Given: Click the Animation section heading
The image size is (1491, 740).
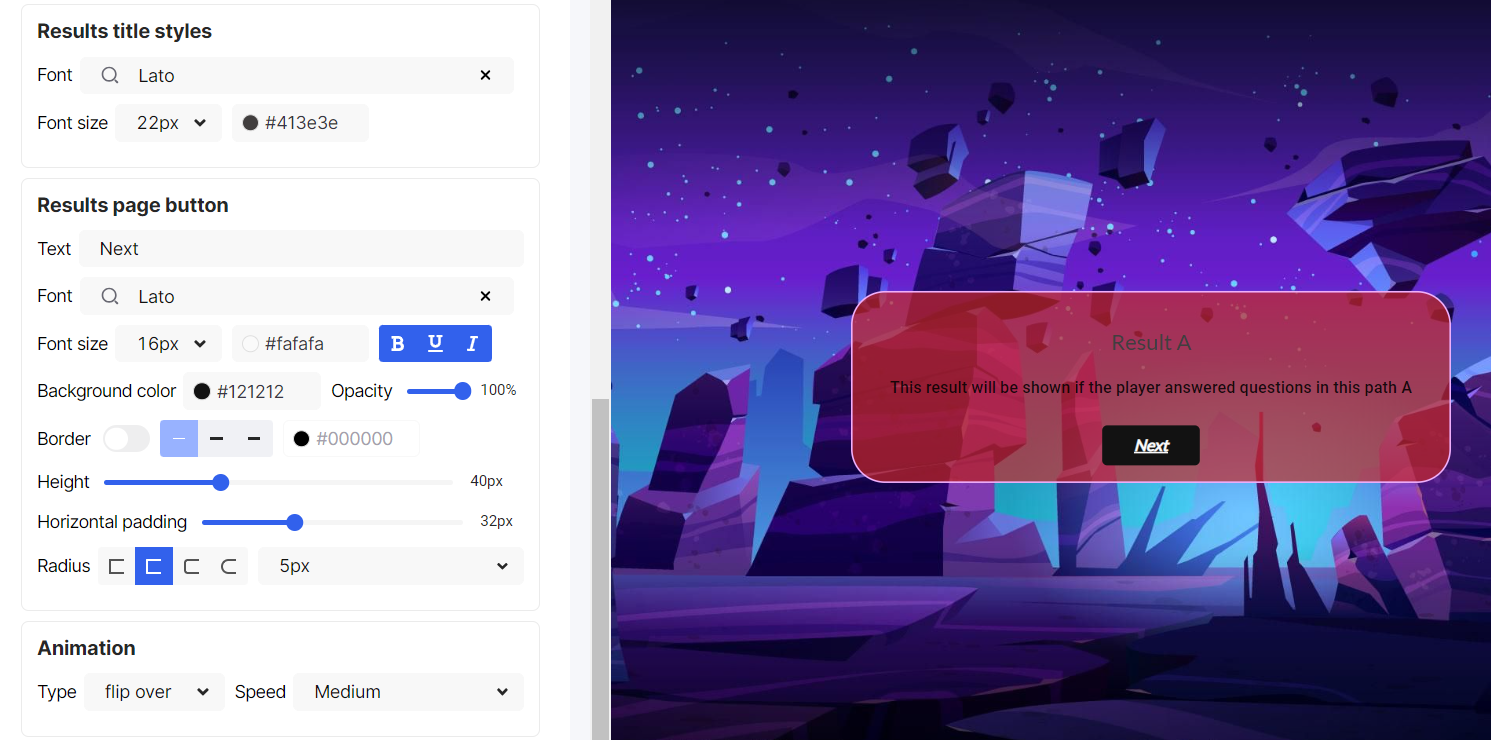Looking at the screenshot, I should 87,648.
